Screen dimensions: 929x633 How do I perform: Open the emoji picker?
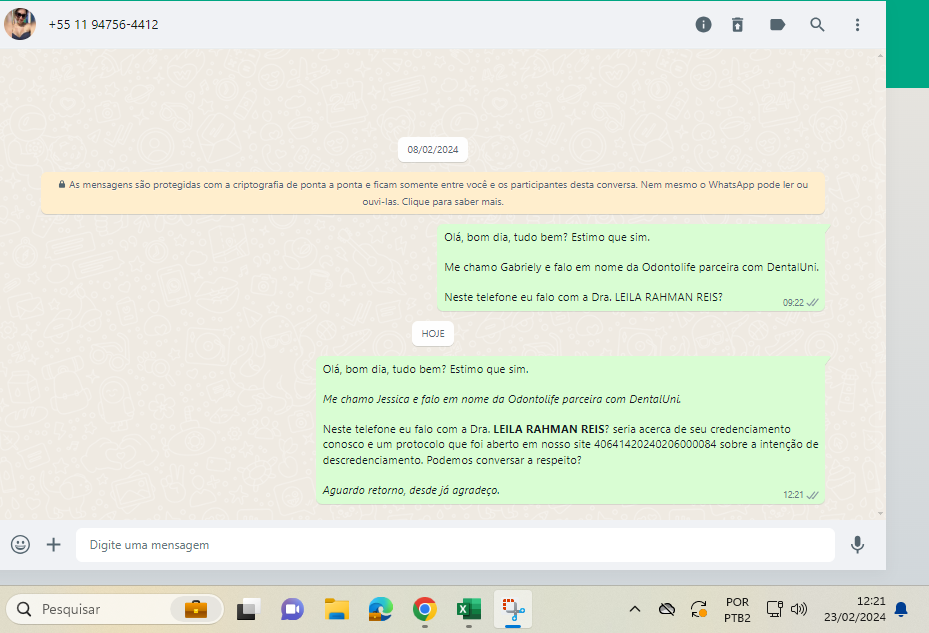click(20, 544)
